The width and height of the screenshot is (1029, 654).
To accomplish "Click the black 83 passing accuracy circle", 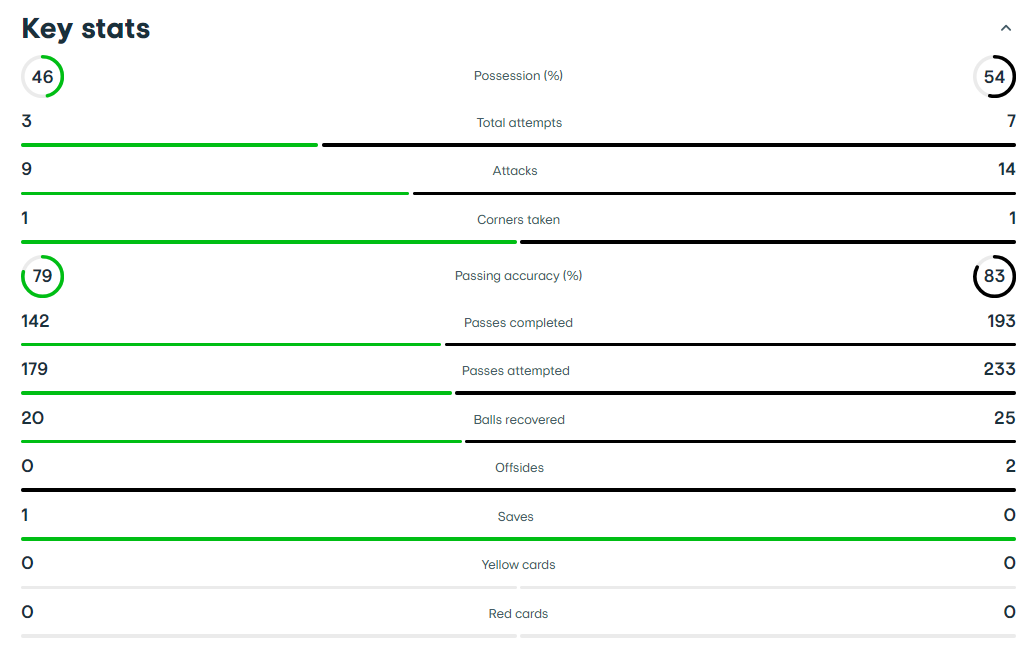I will pyautogui.click(x=994, y=276).
